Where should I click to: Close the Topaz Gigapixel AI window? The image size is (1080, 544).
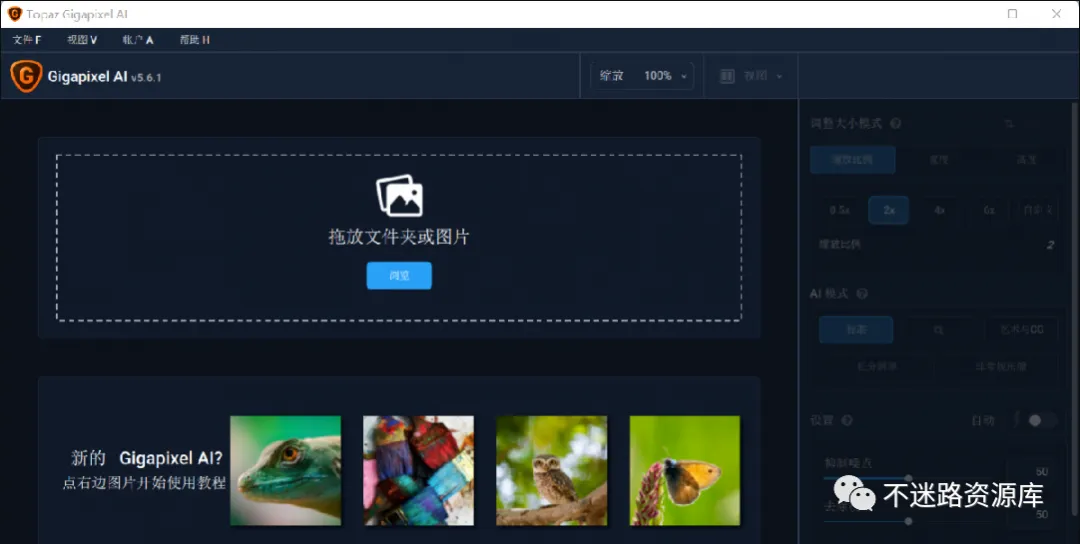[x=1057, y=14]
